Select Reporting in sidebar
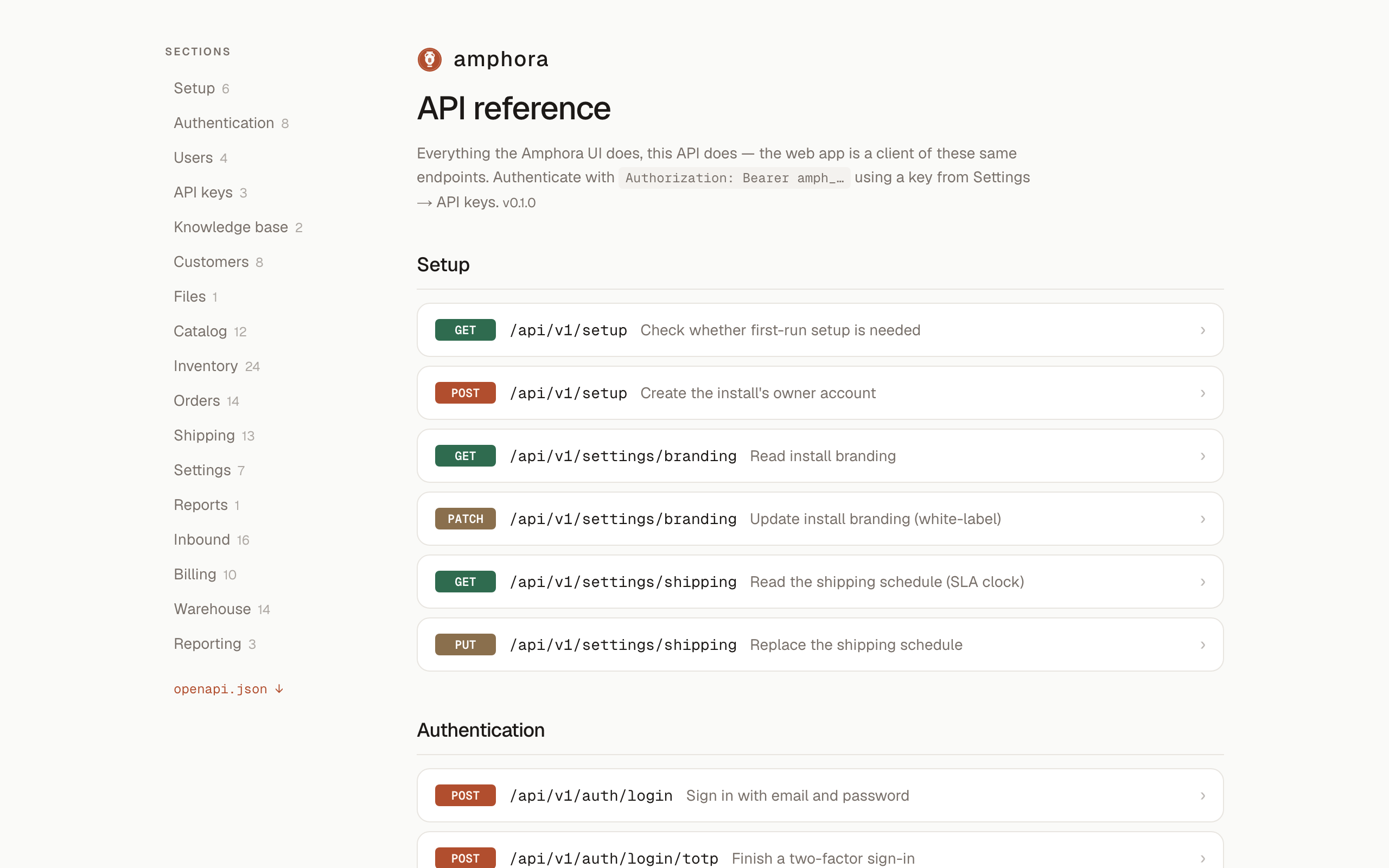Screen dimensions: 1389x868 pos(215,644)
